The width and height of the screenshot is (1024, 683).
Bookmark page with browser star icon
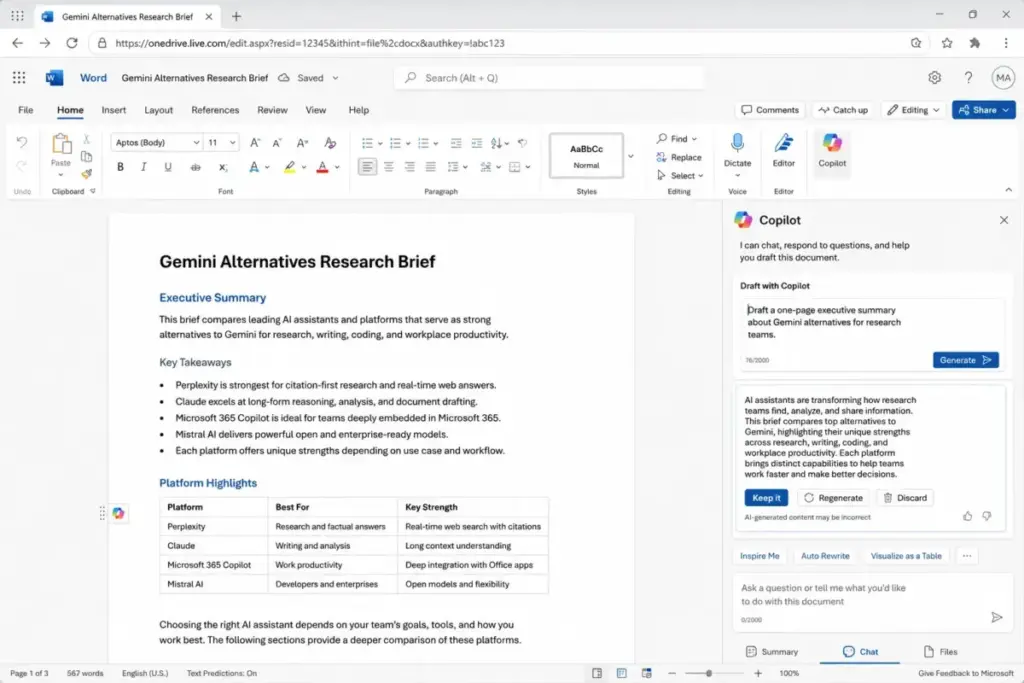(x=947, y=43)
